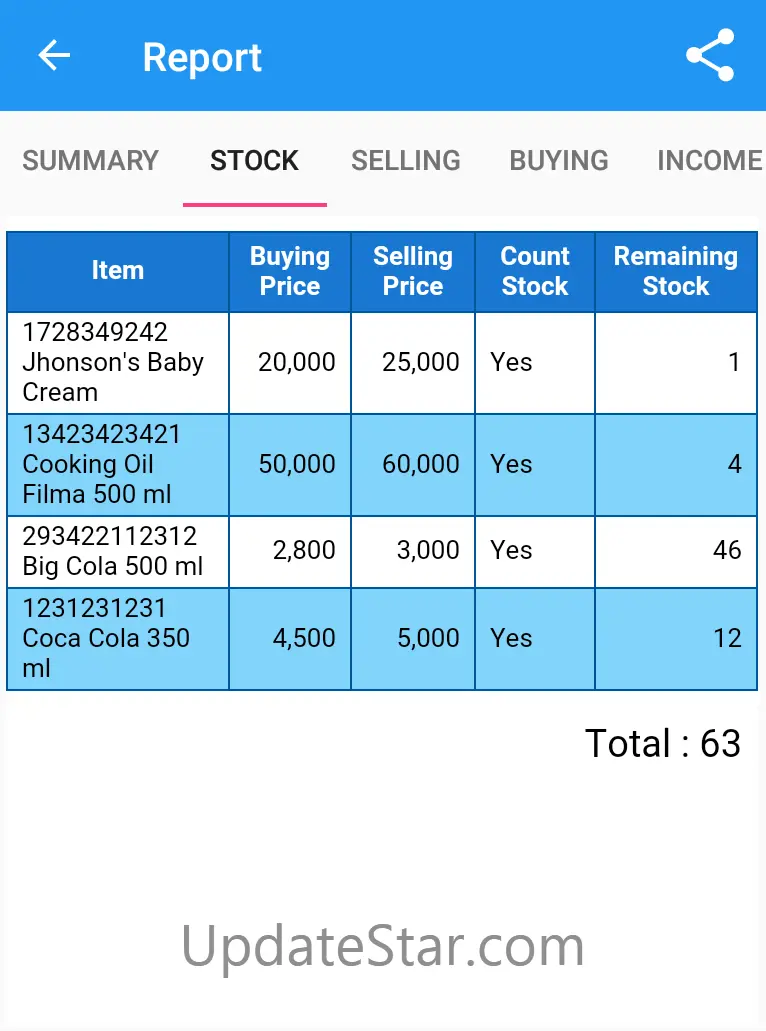
Task: Click the Buying Price column header
Action: [290, 271]
